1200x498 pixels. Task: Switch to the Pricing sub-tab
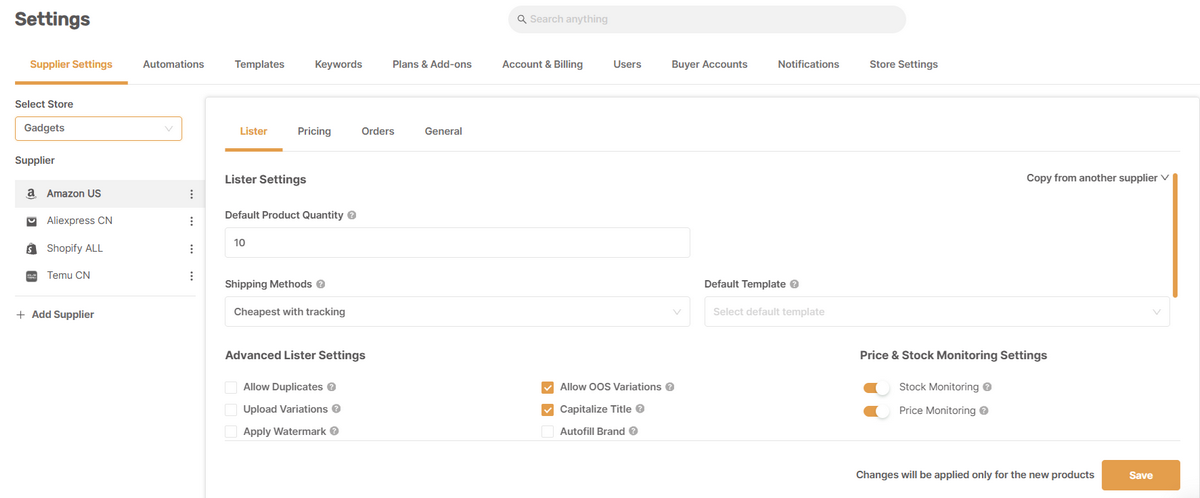pos(314,131)
